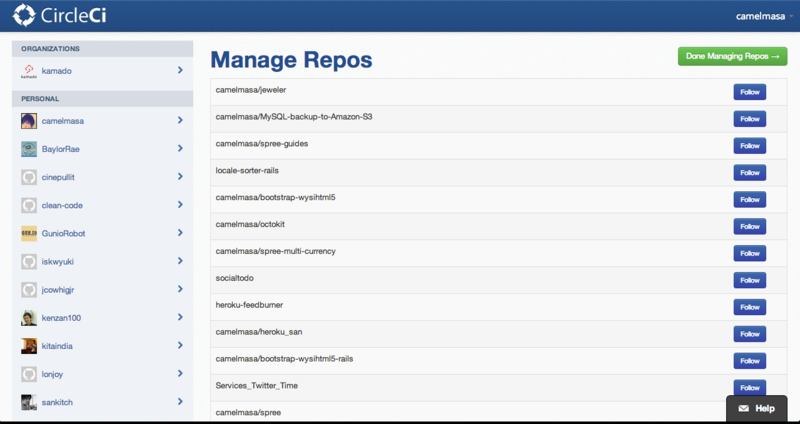
Task: Click camelmasa avatar in the sidebar
Action: pyautogui.click(x=29, y=121)
